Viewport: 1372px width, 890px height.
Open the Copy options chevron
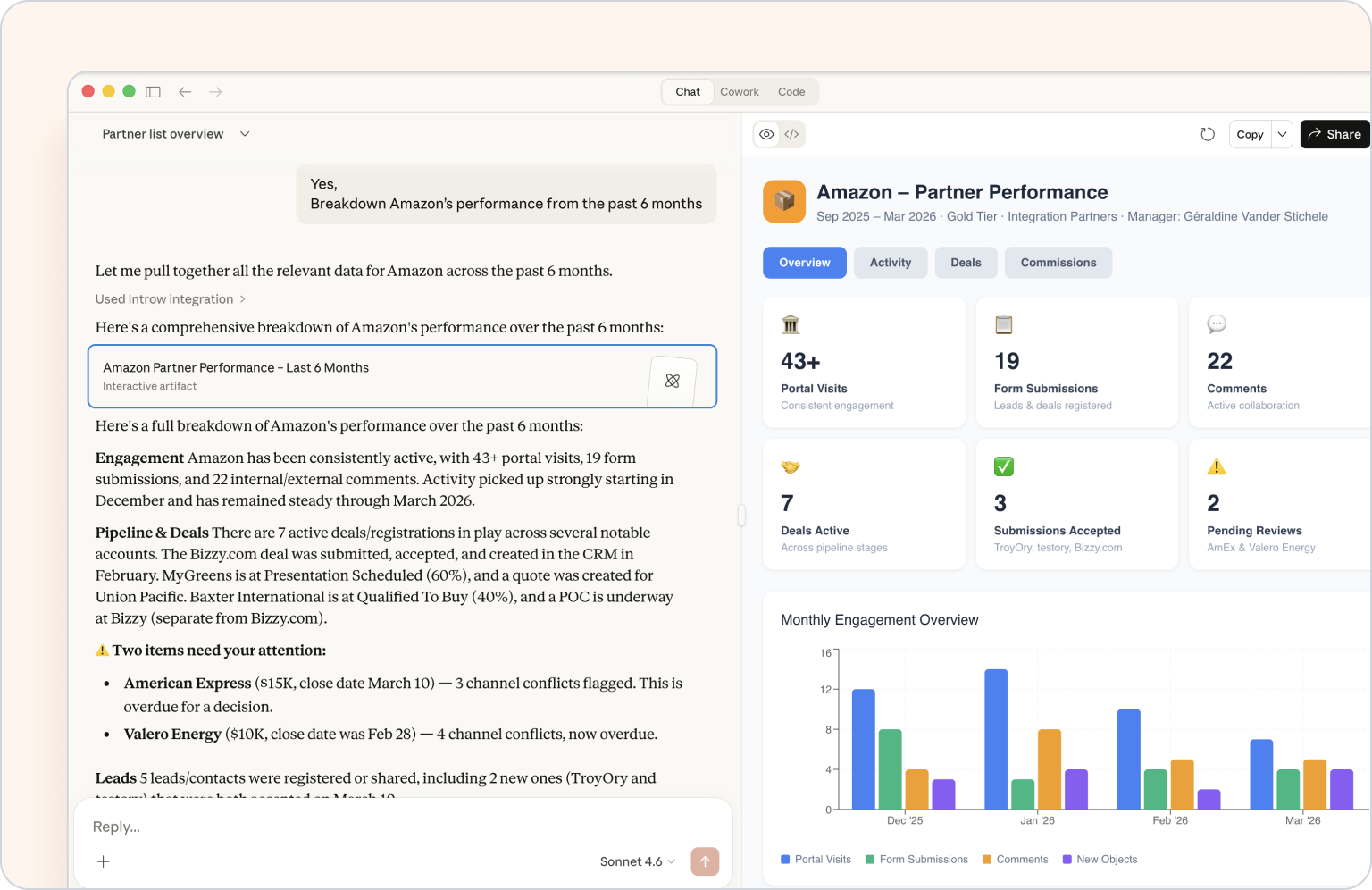(1282, 133)
